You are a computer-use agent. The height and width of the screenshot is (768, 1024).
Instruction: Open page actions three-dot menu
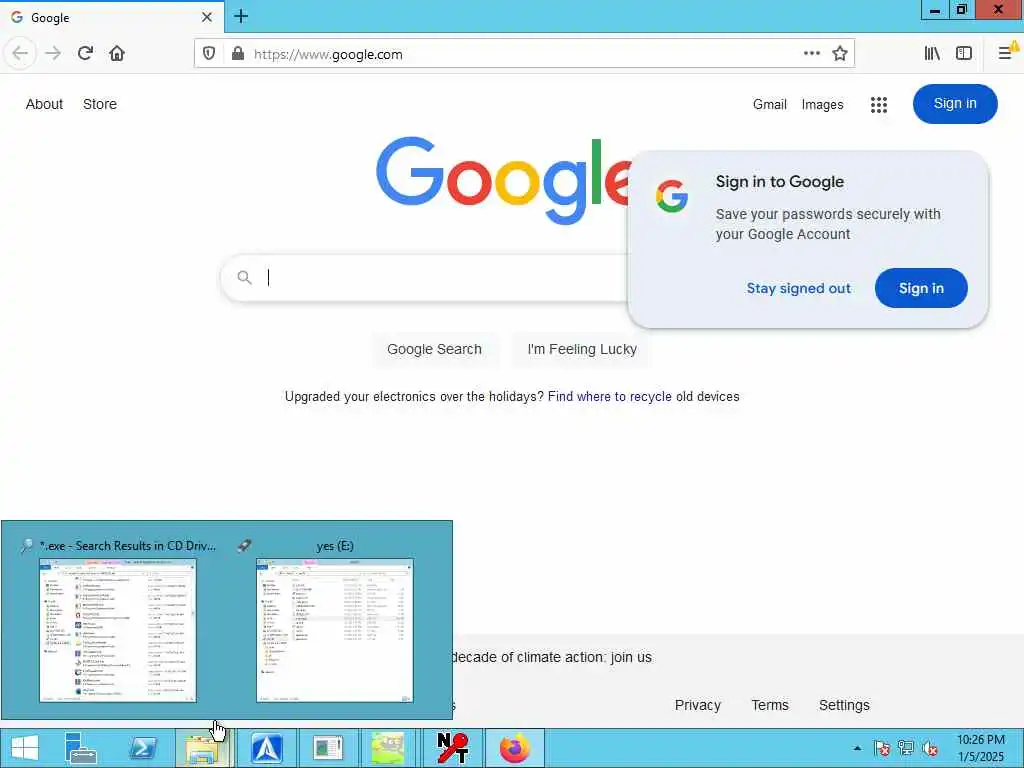click(x=812, y=54)
